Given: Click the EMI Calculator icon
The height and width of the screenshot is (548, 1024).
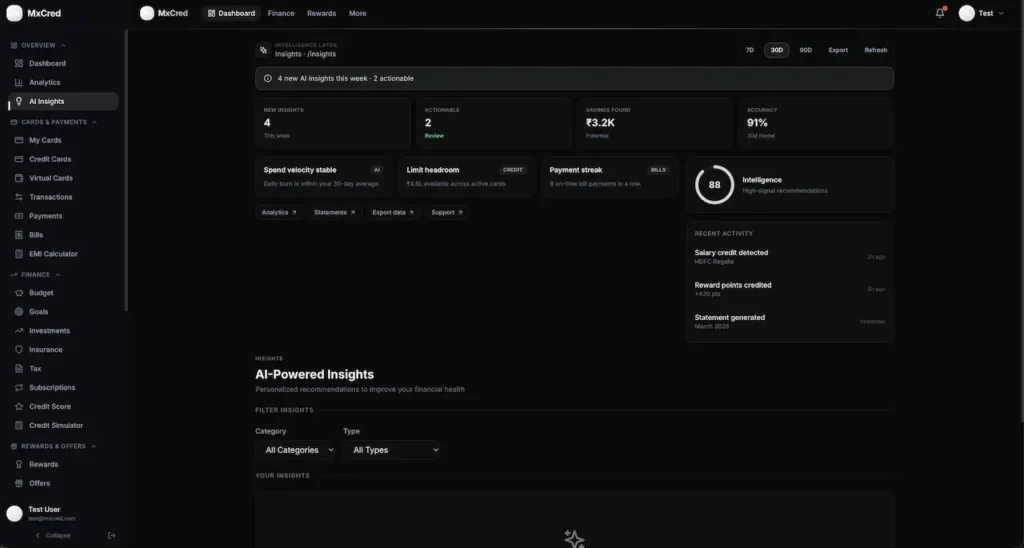Looking at the screenshot, I should pos(19,253).
